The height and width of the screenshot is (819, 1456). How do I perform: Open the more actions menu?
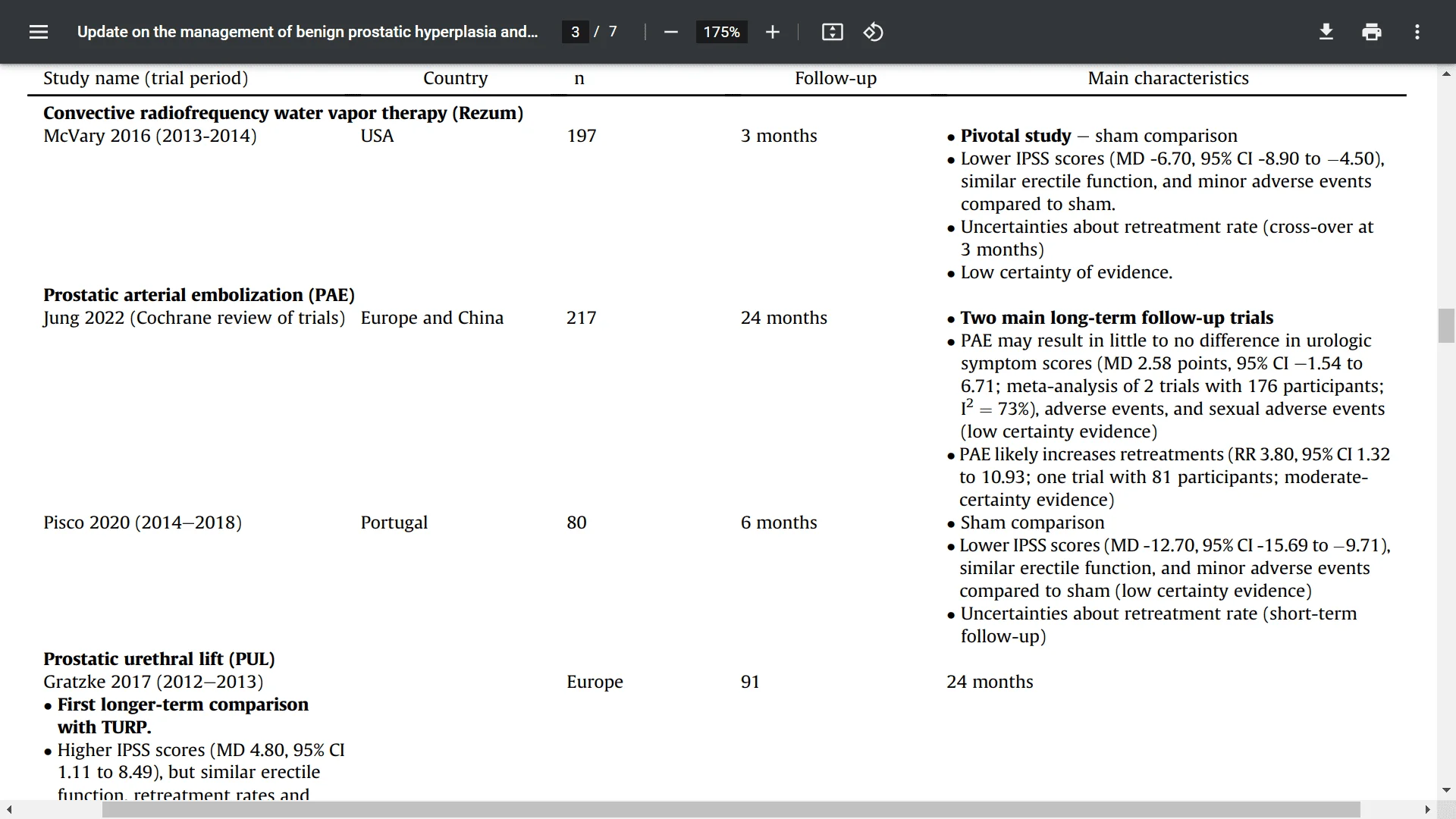1417,32
